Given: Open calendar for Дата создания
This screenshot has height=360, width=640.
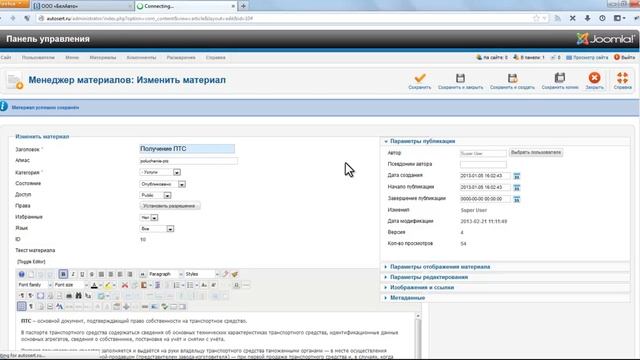Looking at the screenshot, I should click(517, 176).
